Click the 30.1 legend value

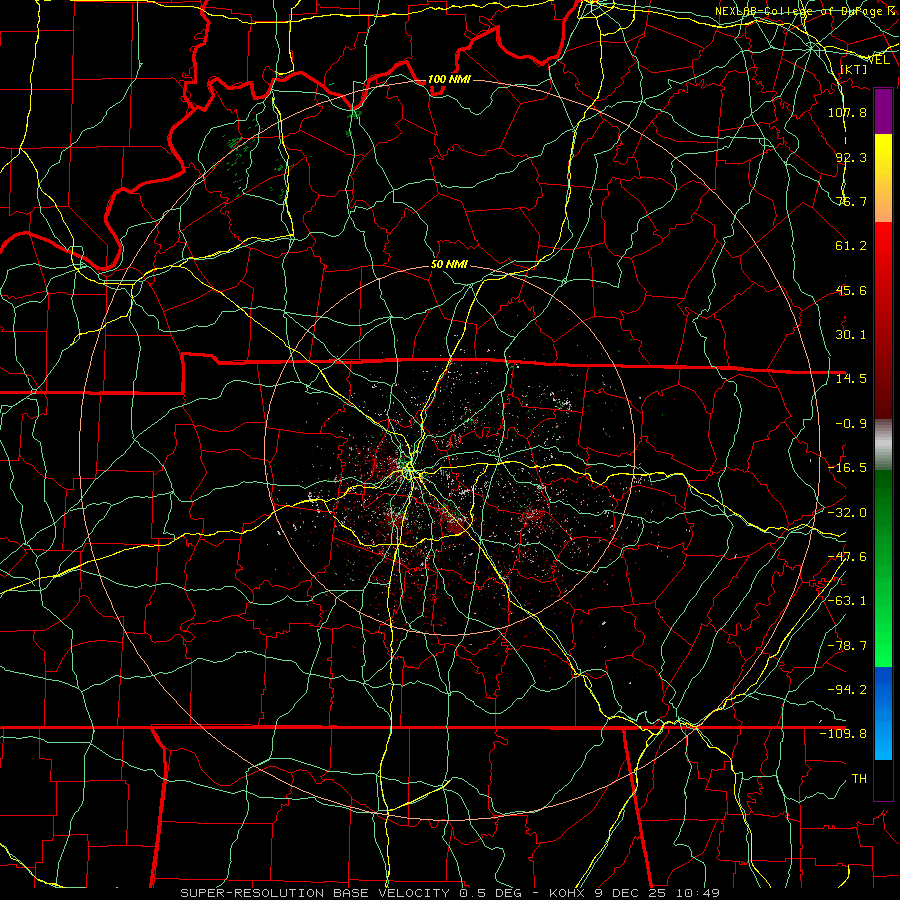pos(851,335)
